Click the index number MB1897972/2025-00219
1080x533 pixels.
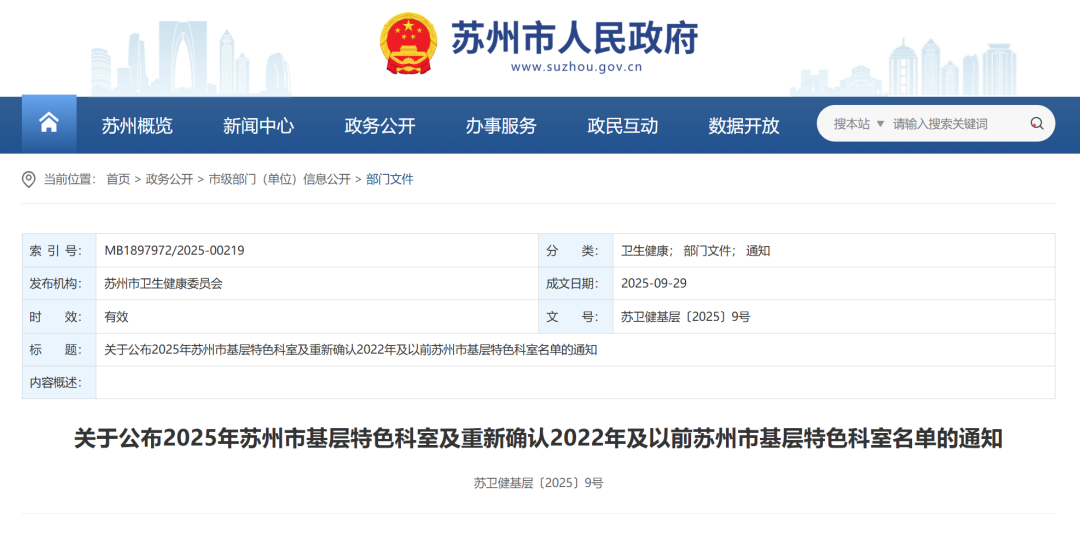point(174,251)
